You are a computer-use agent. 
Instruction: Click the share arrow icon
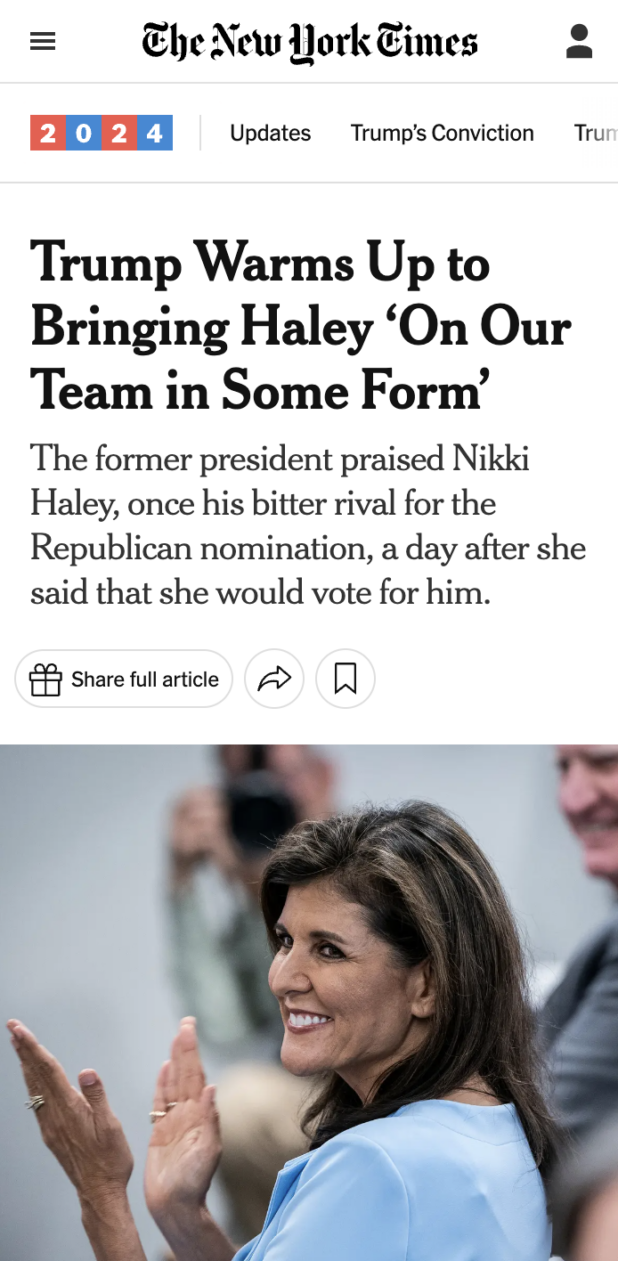[x=274, y=680]
